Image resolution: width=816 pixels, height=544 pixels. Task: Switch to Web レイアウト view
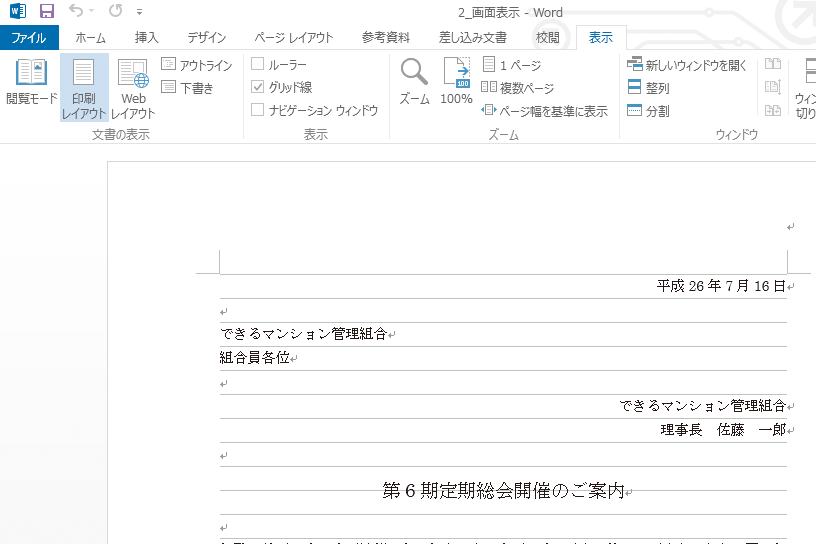click(133, 87)
